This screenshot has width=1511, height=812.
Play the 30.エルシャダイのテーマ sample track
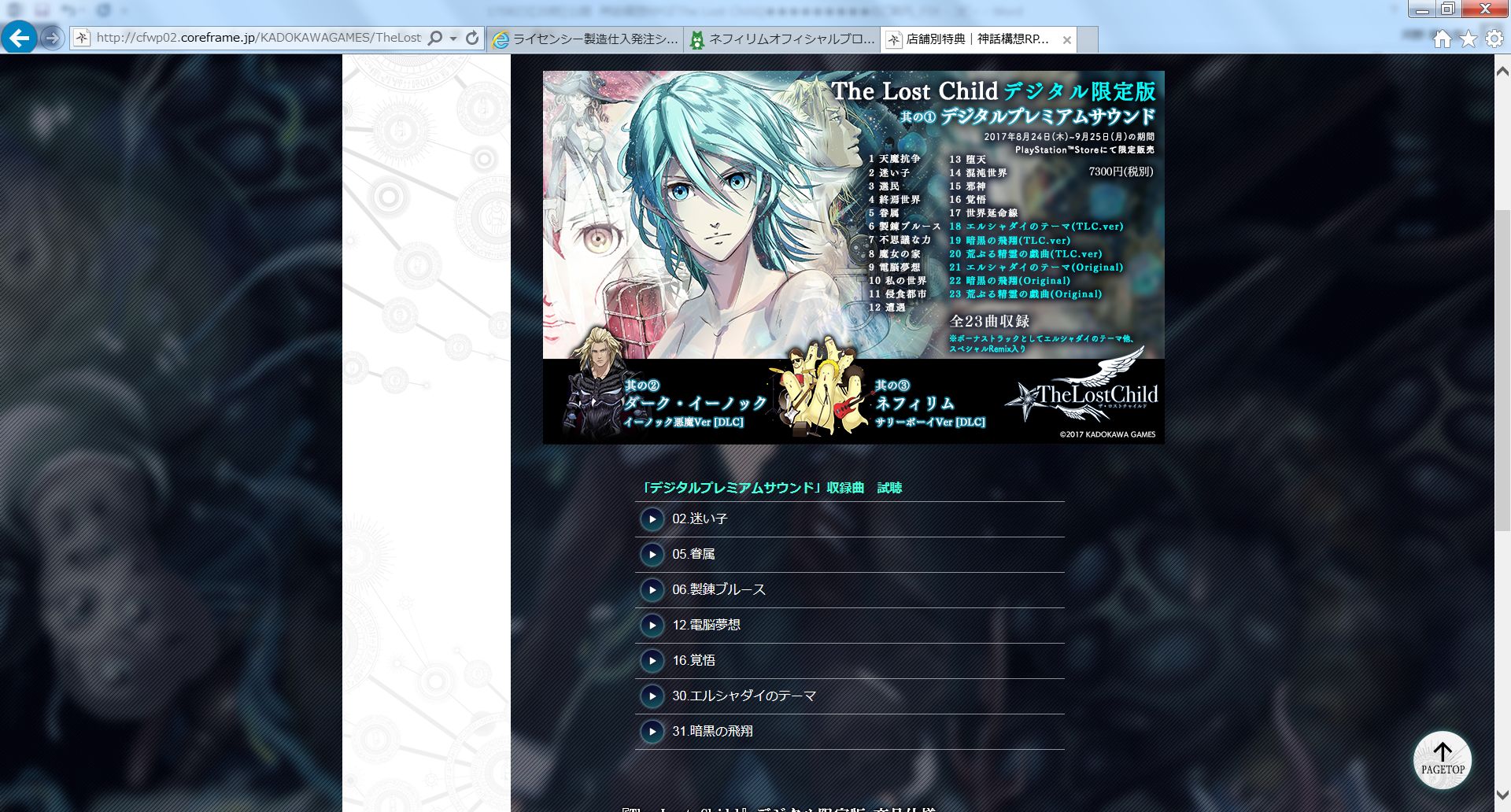pyautogui.click(x=652, y=696)
